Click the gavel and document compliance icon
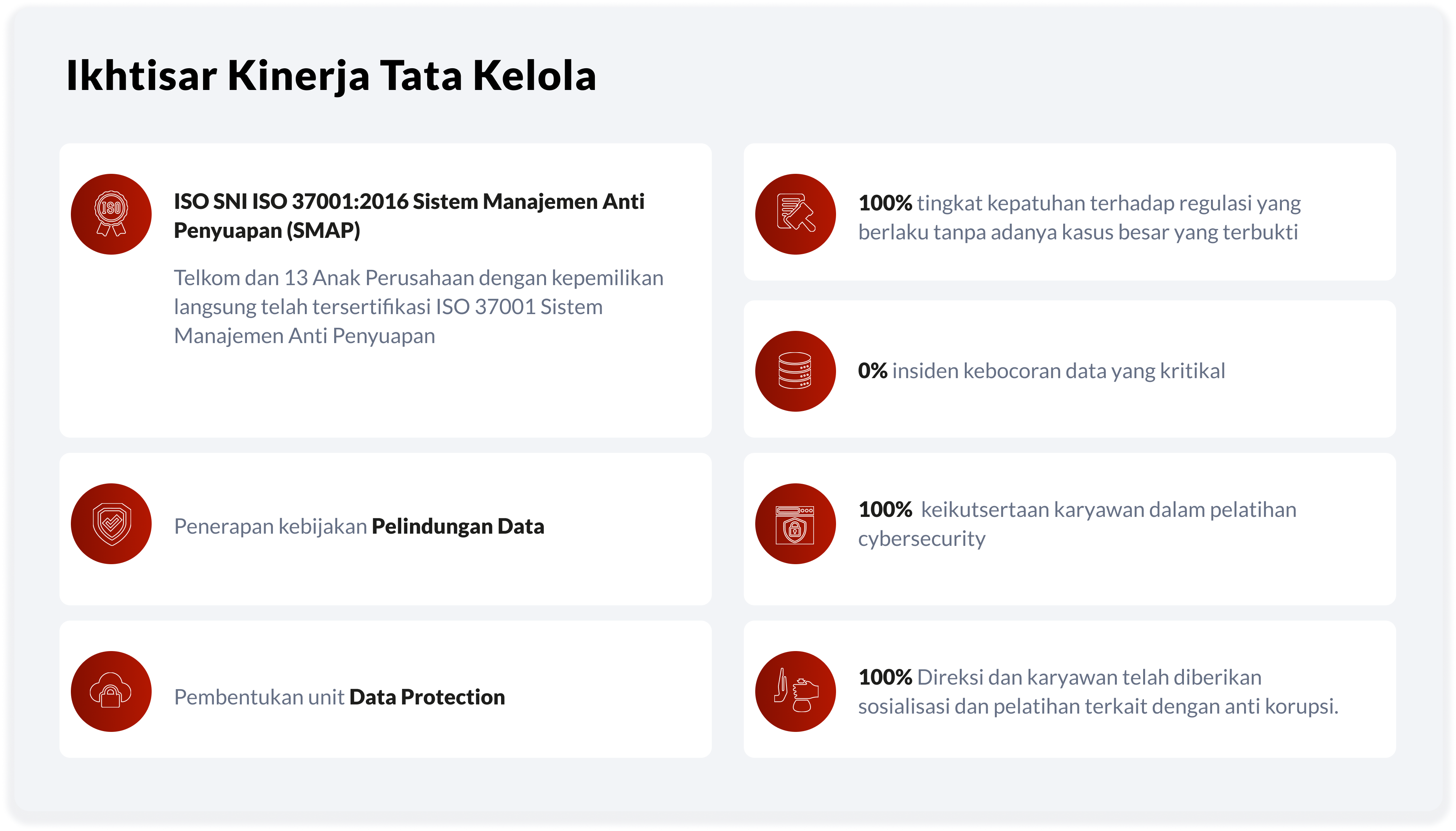The image size is (1456, 831). (795, 214)
